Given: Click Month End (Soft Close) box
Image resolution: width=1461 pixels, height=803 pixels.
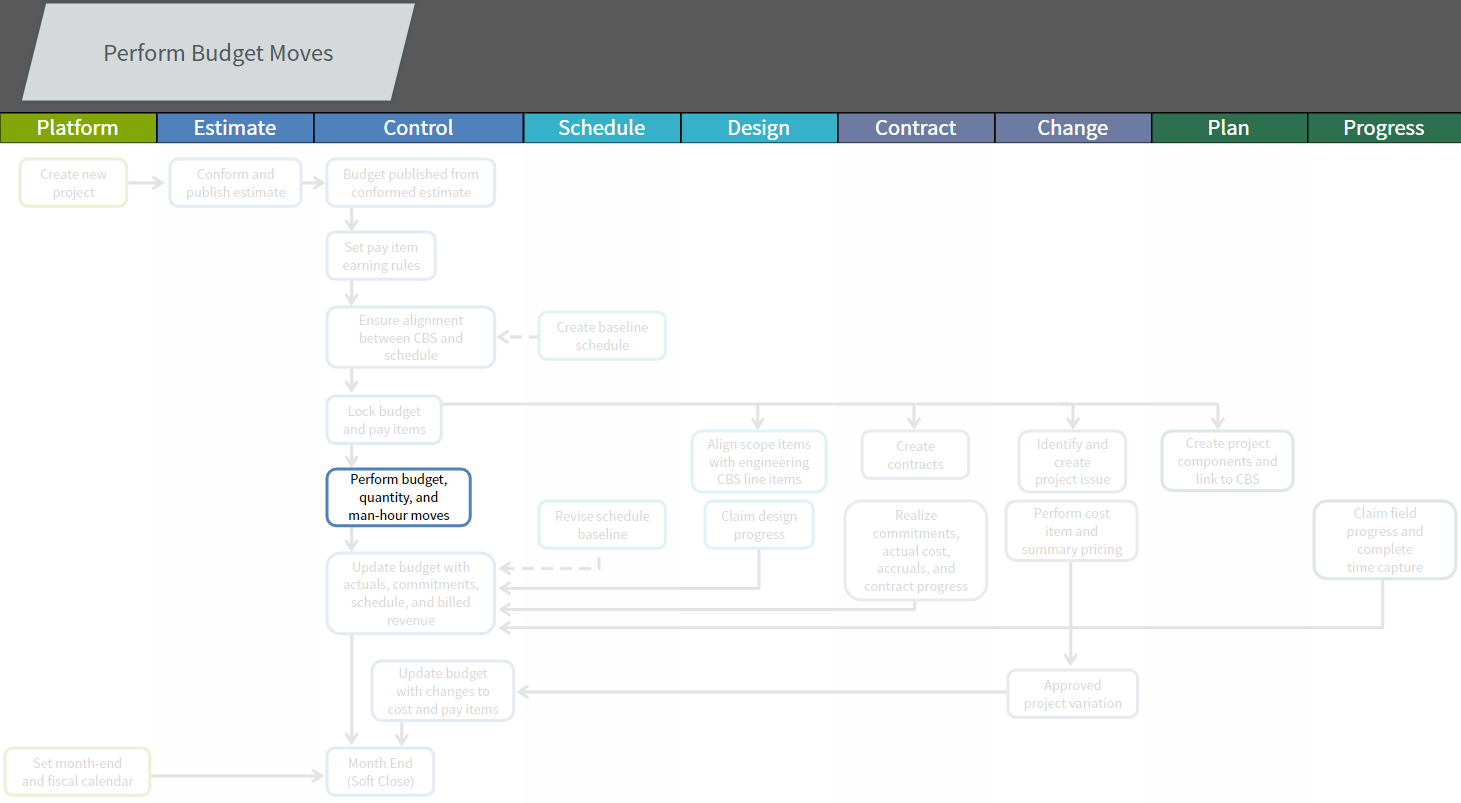Looking at the screenshot, I should point(380,772).
